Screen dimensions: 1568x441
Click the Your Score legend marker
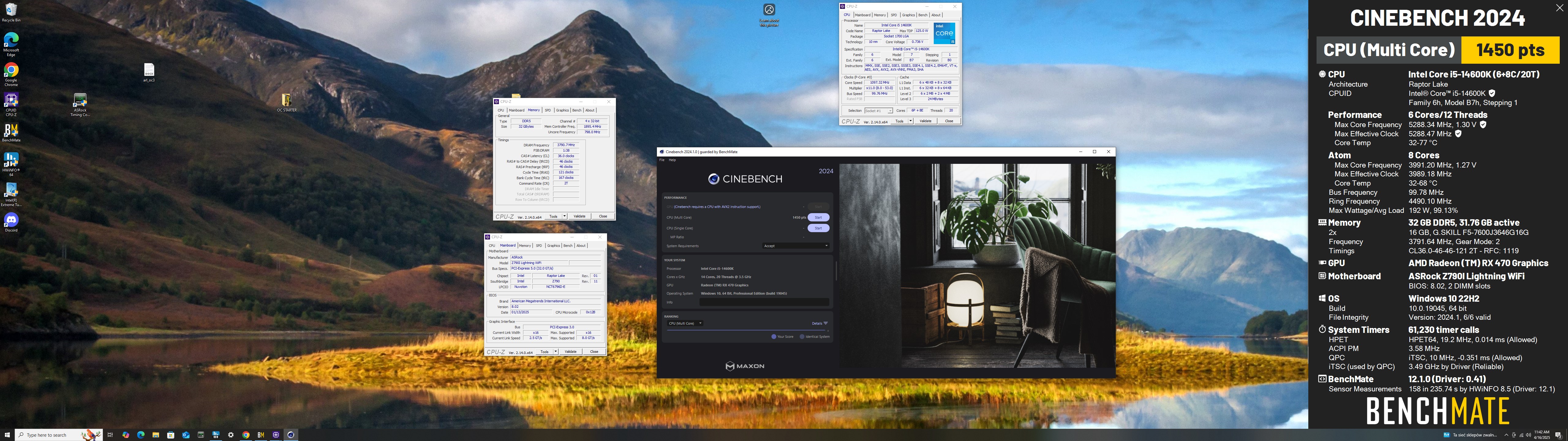coord(774,337)
